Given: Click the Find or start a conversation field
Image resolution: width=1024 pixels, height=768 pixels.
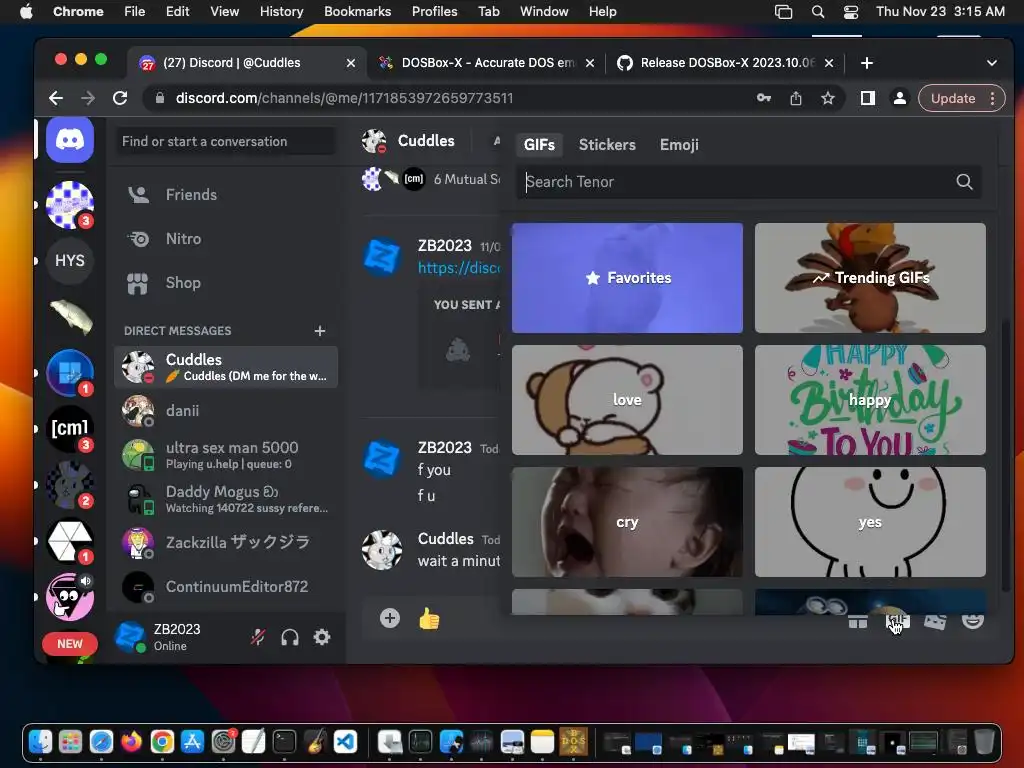Looking at the screenshot, I should 226,141.
